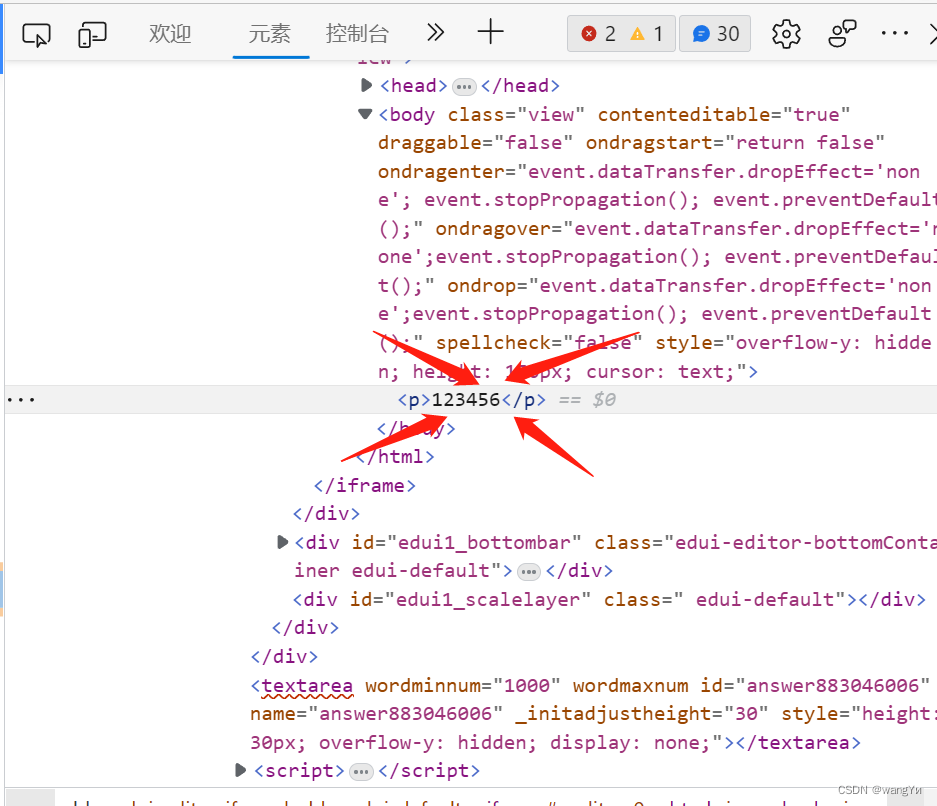Image resolution: width=937 pixels, height=806 pixels.
Task: Open errors and warnings counter
Action: pos(621,33)
